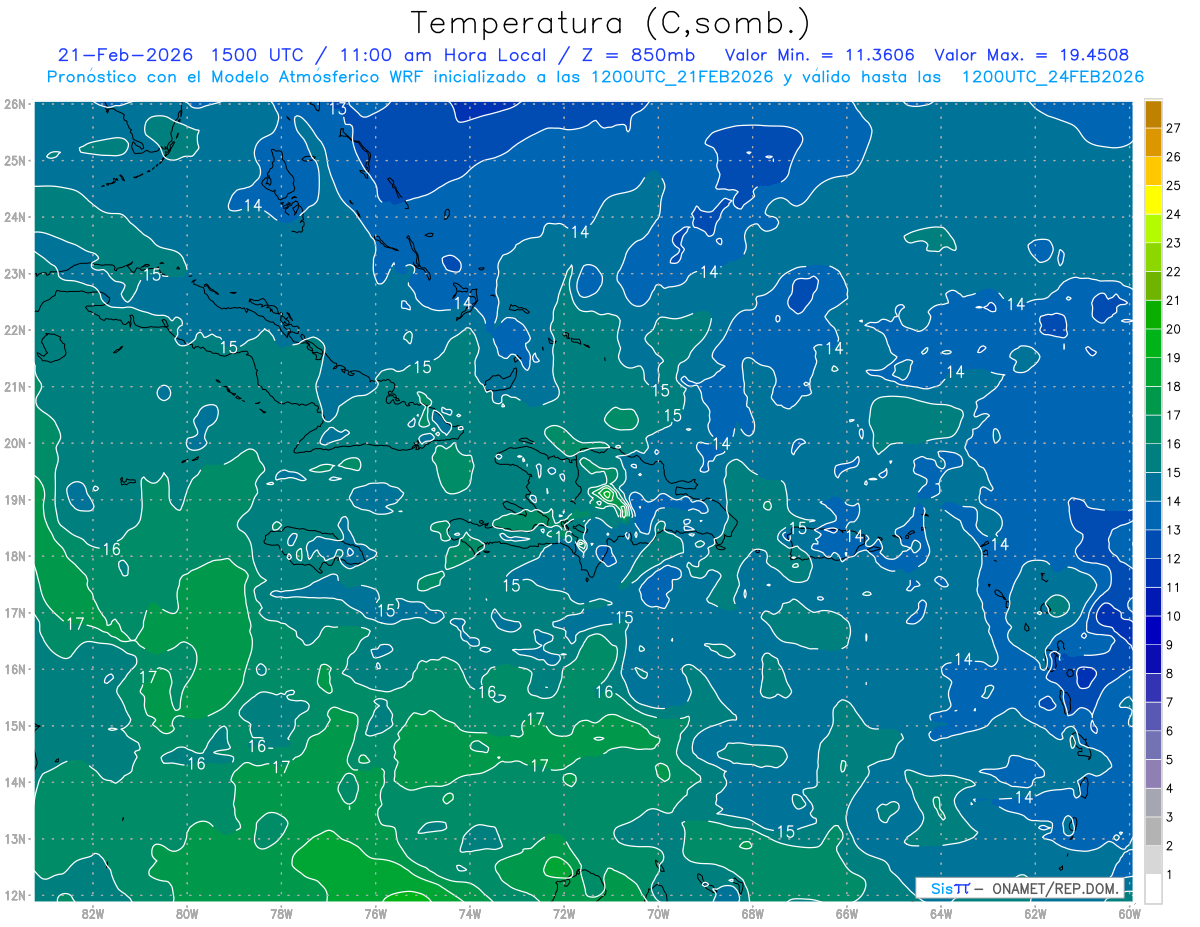Click the dark blue swatch between 9 and 10
Screen dimensions: 1200x927
point(1153,631)
